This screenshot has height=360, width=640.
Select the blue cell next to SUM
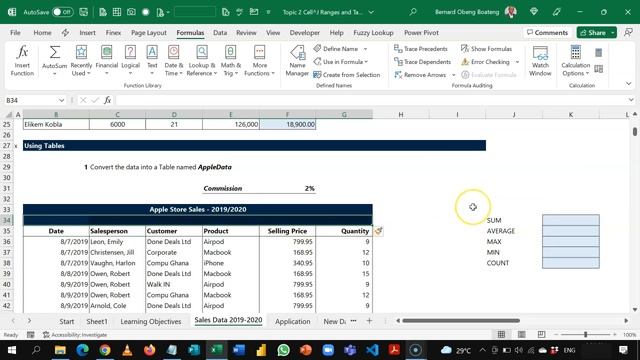[571, 220]
